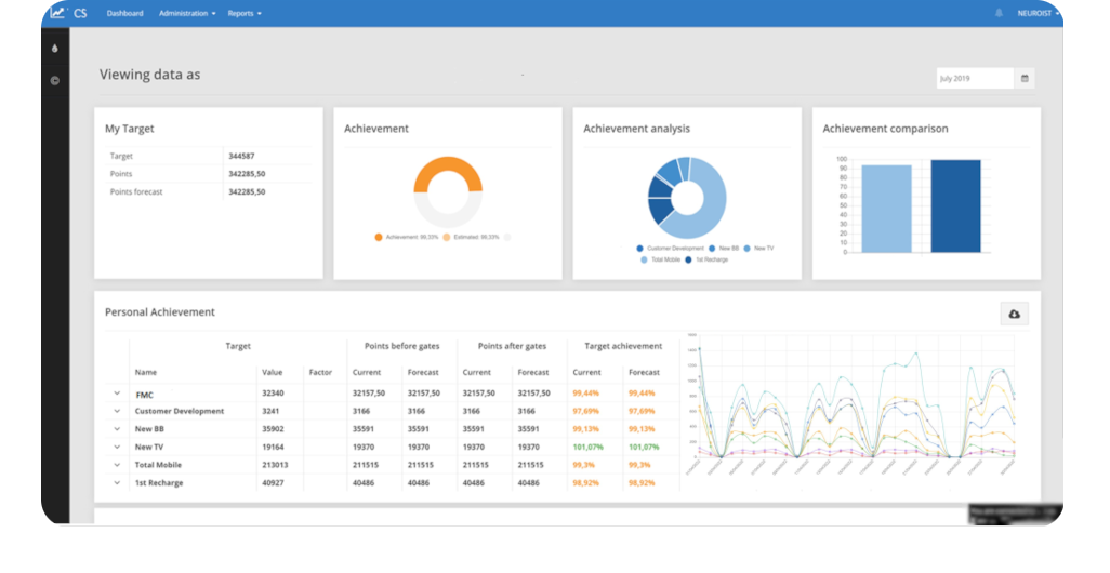Click the dark blue bar in Achievement comparison
This screenshot has height=573, width=1110.
point(955,206)
